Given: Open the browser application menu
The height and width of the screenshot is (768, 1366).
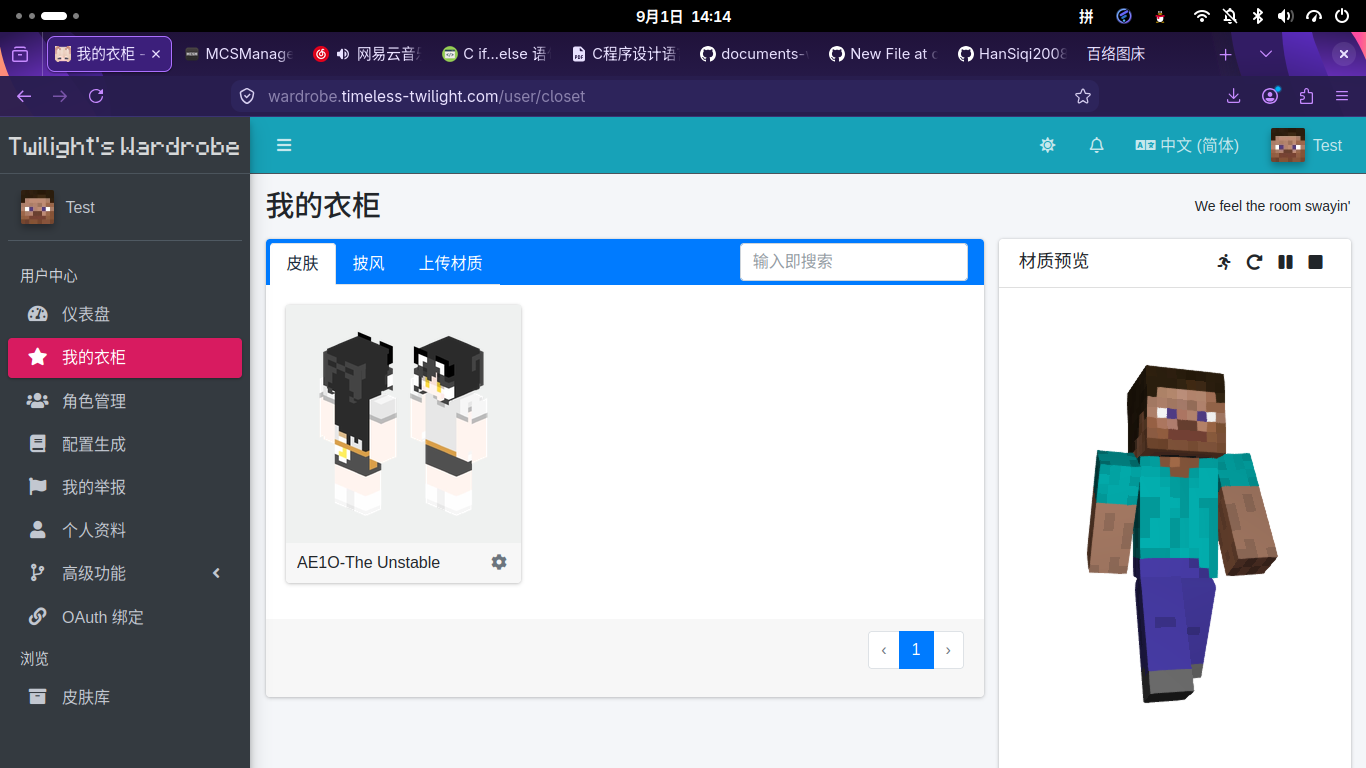Looking at the screenshot, I should (x=1342, y=96).
